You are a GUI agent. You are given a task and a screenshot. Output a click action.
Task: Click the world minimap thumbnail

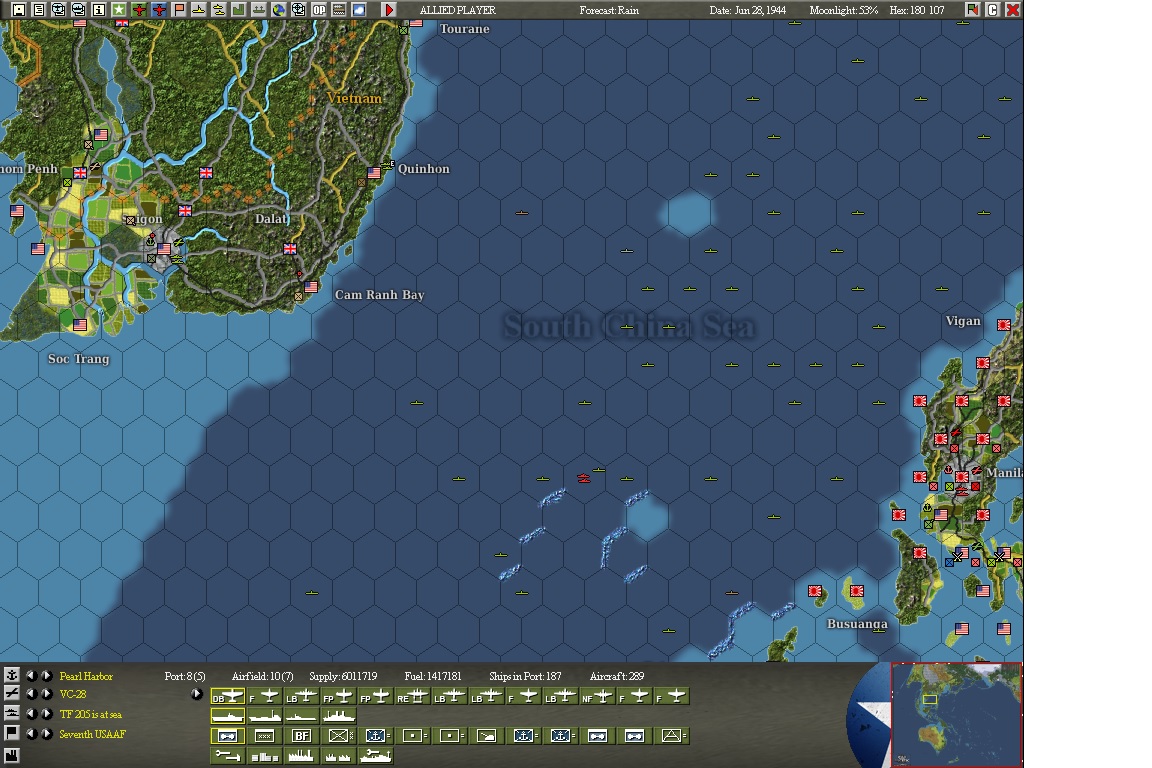click(957, 715)
